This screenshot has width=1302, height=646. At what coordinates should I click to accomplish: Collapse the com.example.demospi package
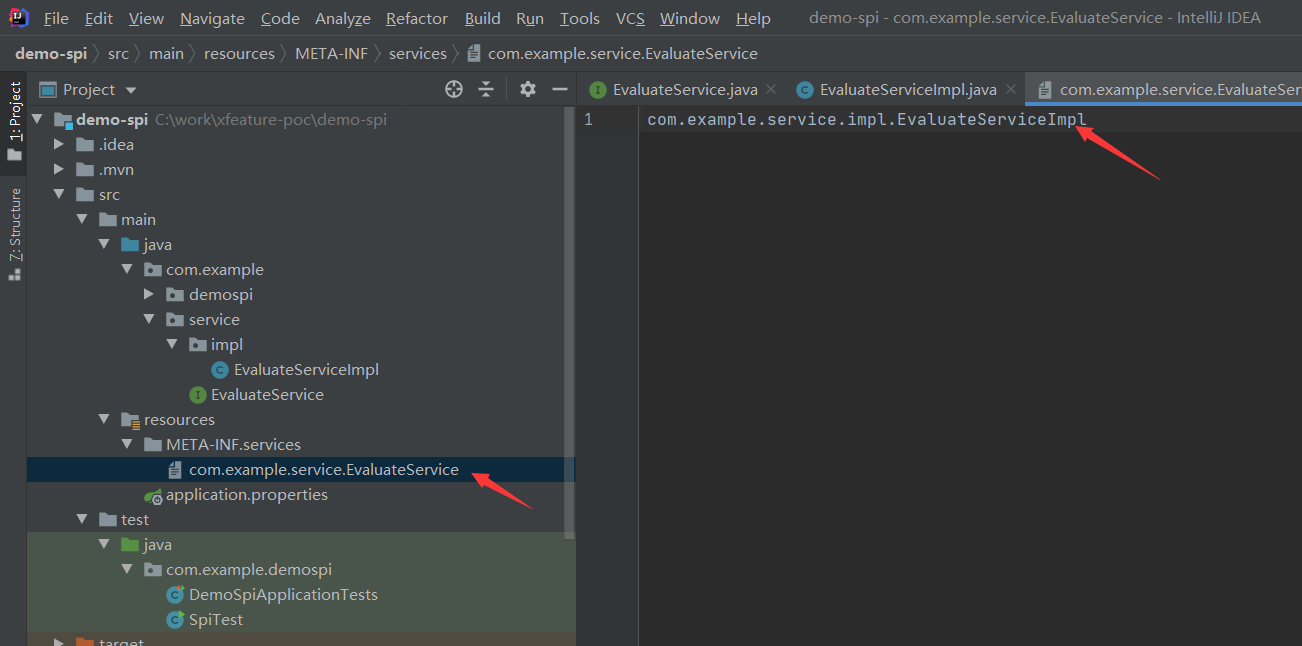[x=127, y=570]
